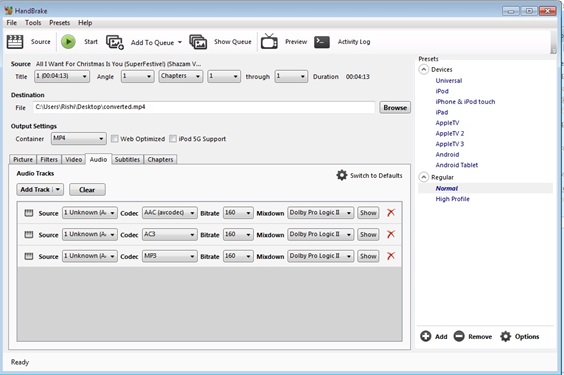Select the Normal preset

pos(446,188)
